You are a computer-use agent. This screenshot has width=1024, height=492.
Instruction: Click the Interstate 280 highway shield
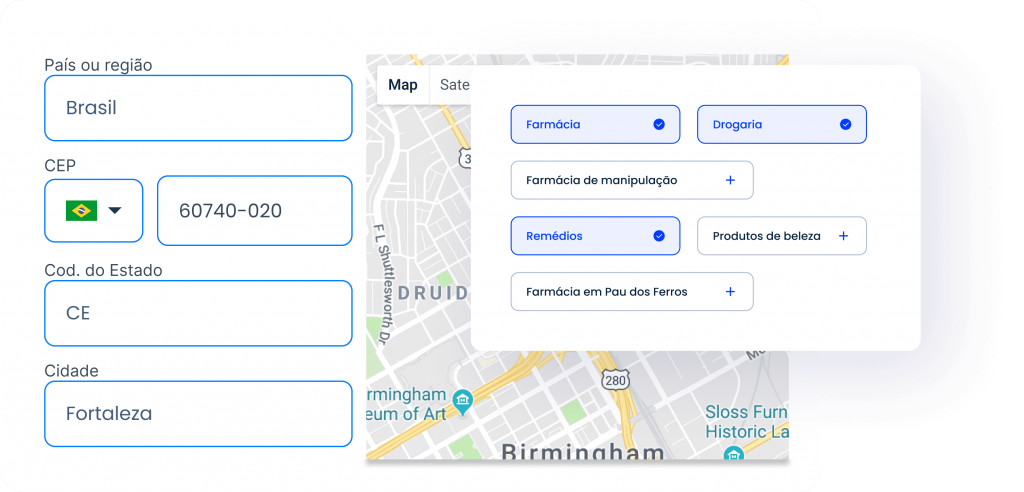(613, 380)
